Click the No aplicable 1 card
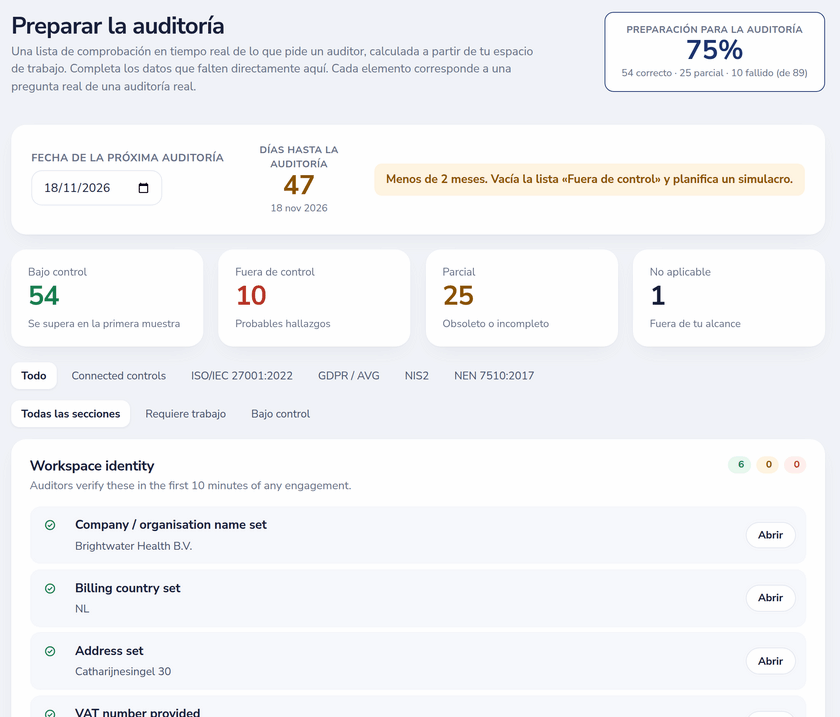Viewport: 840px width, 717px height. click(x=729, y=298)
